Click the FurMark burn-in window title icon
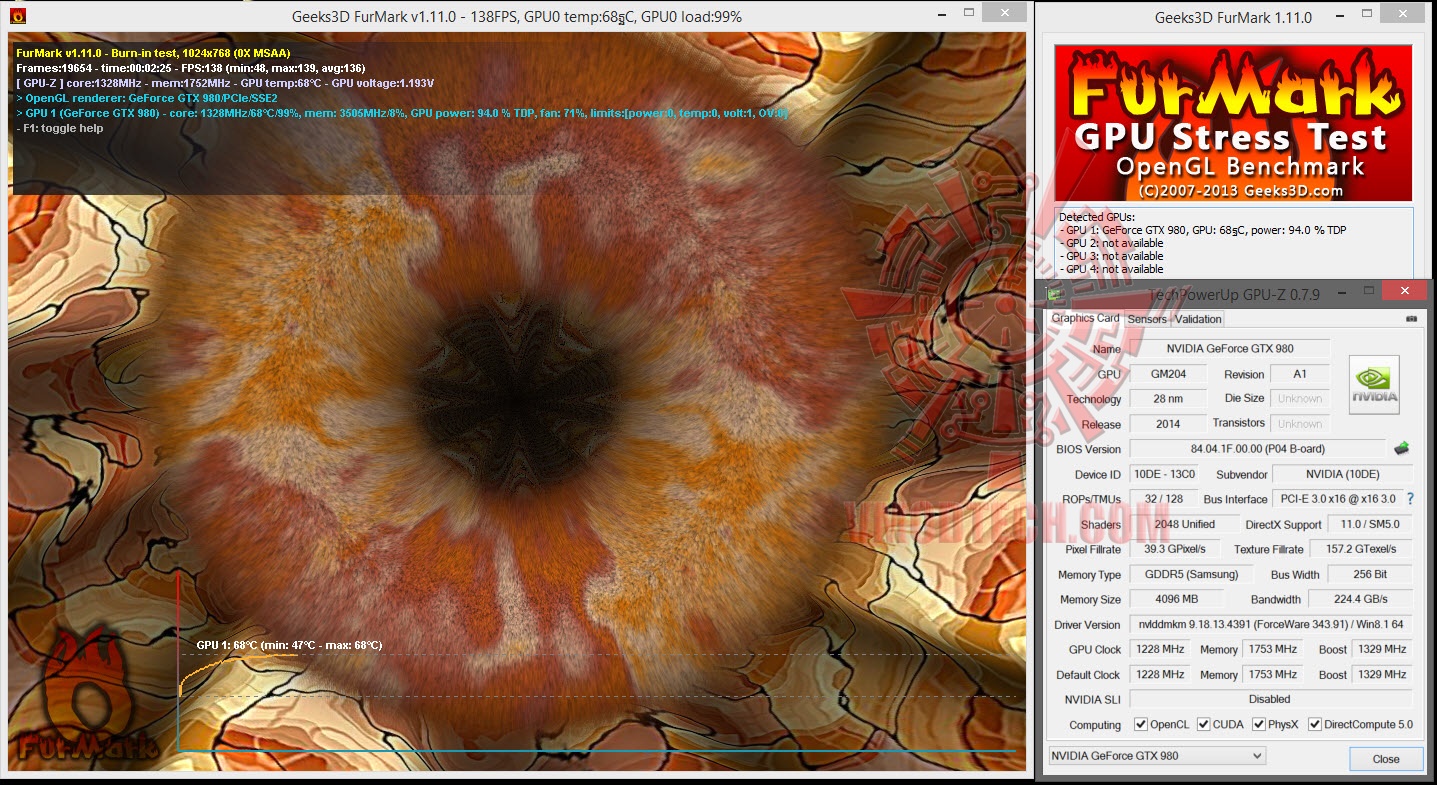 pos(18,16)
